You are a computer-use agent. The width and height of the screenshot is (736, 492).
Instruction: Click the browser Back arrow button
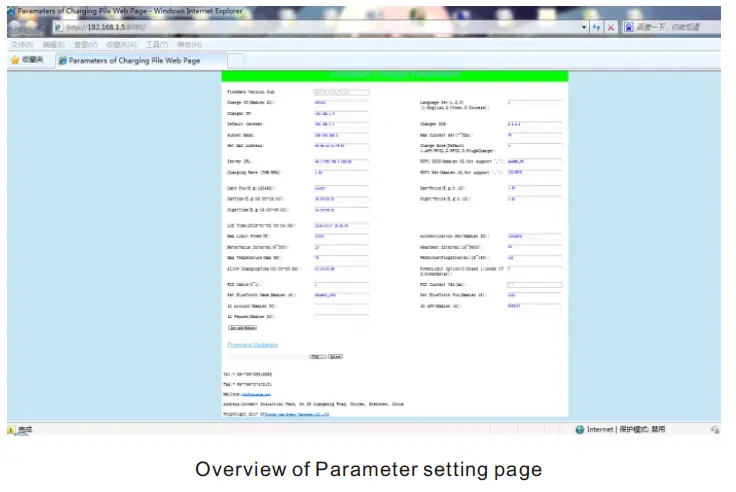pos(15,27)
